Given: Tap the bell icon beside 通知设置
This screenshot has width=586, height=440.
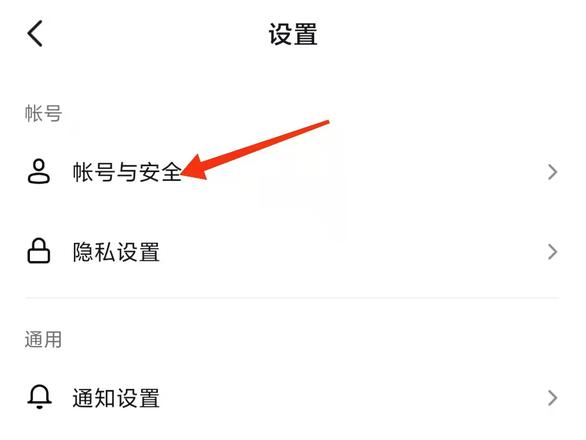Looking at the screenshot, I should 39,397.
